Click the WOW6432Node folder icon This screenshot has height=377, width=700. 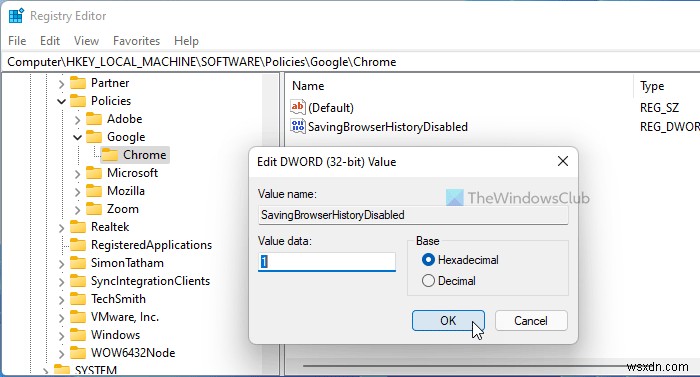(78, 353)
